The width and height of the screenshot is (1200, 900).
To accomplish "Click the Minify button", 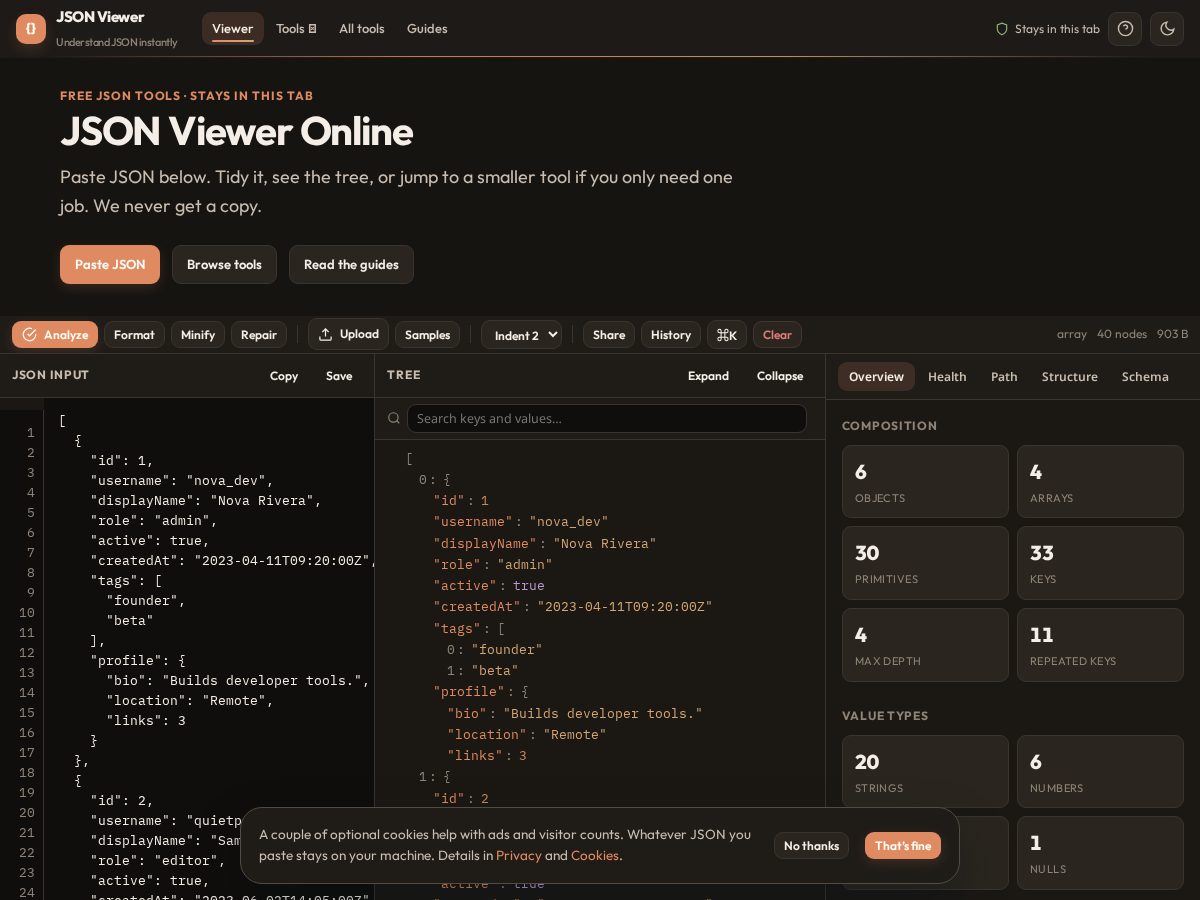I will point(198,335).
